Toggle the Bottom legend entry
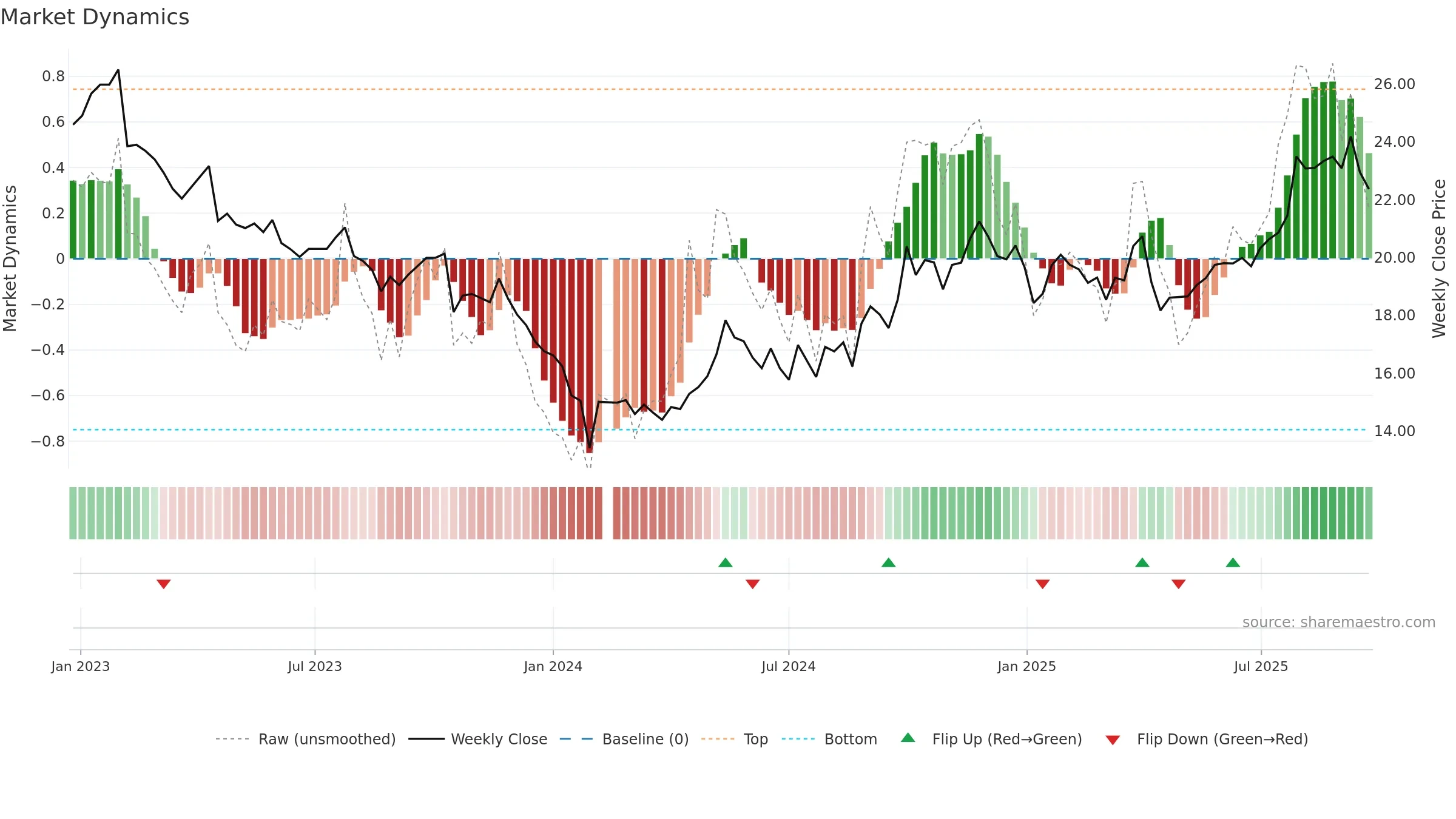 coord(829,739)
